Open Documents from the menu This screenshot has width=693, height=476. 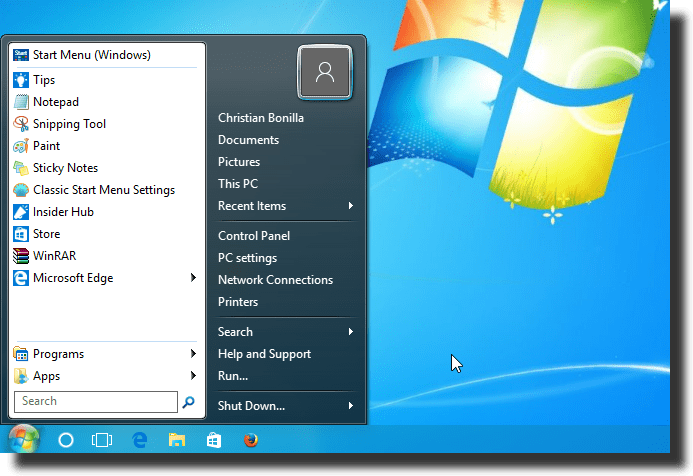pyautogui.click(x=248, y=140)
